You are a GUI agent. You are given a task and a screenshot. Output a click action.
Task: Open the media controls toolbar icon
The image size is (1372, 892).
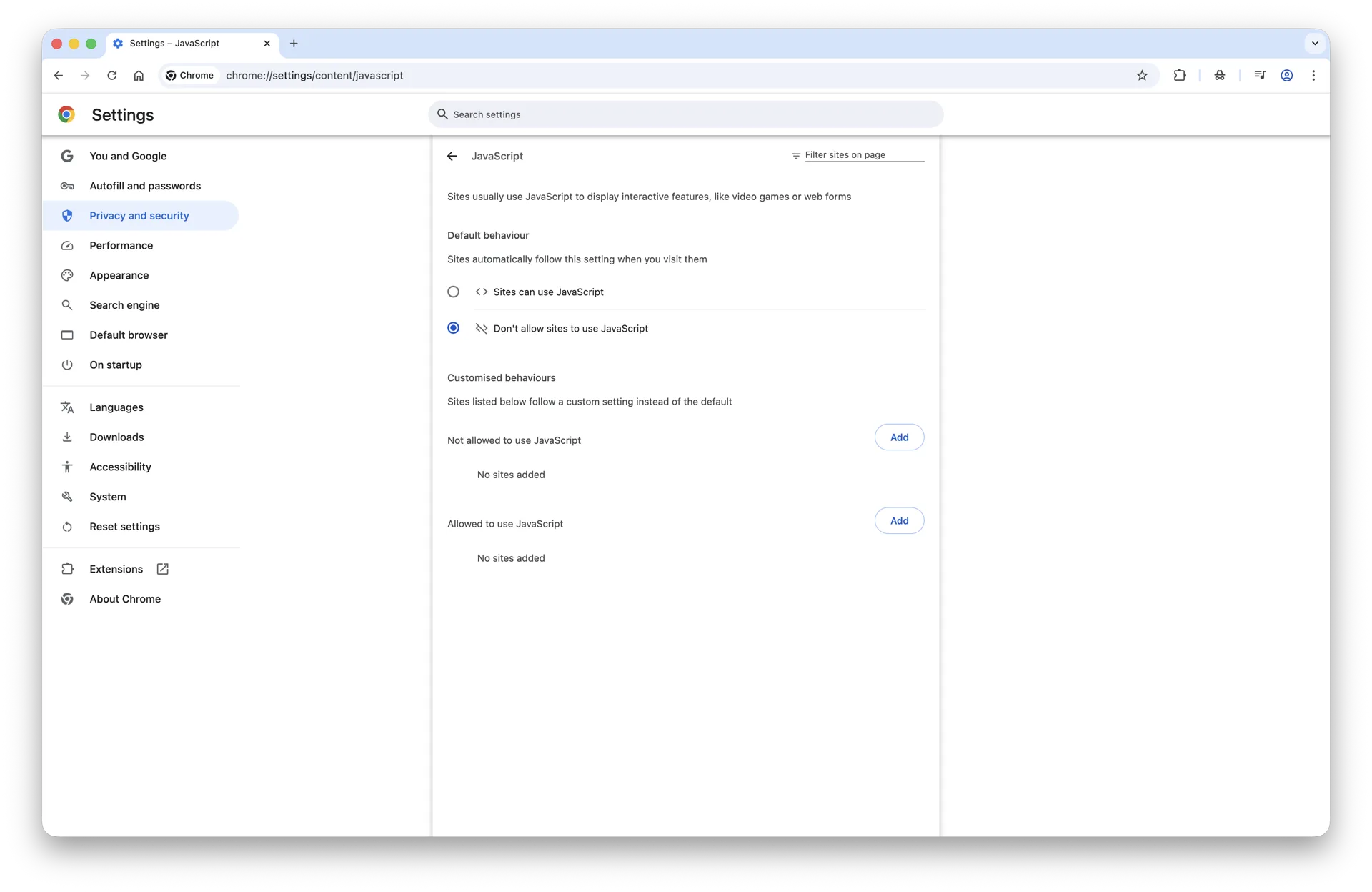pos(1260,75)
